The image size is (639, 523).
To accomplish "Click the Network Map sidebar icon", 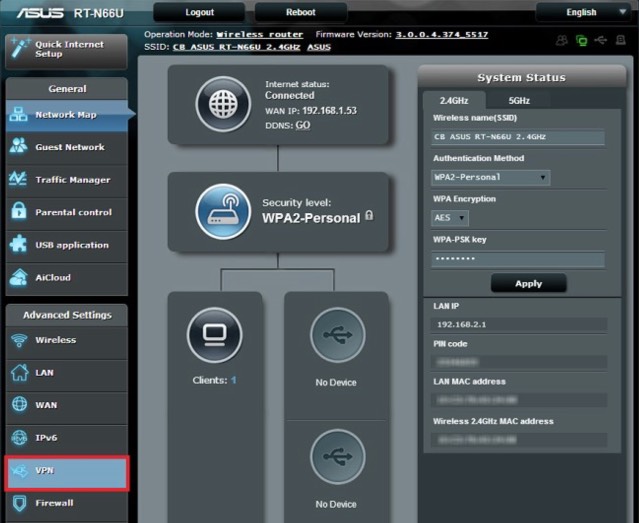I will point(18,115).
